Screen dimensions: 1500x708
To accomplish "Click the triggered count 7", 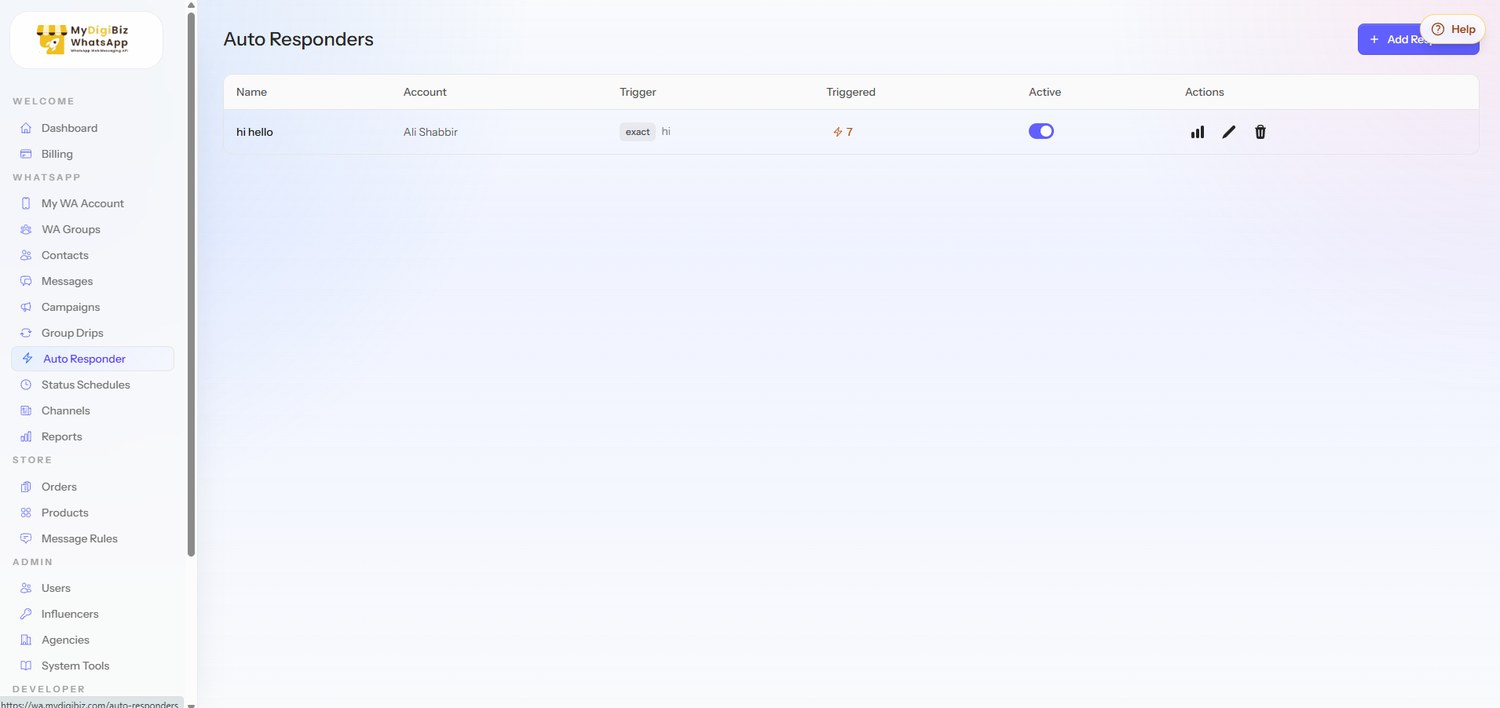I will tap(843, 132).
